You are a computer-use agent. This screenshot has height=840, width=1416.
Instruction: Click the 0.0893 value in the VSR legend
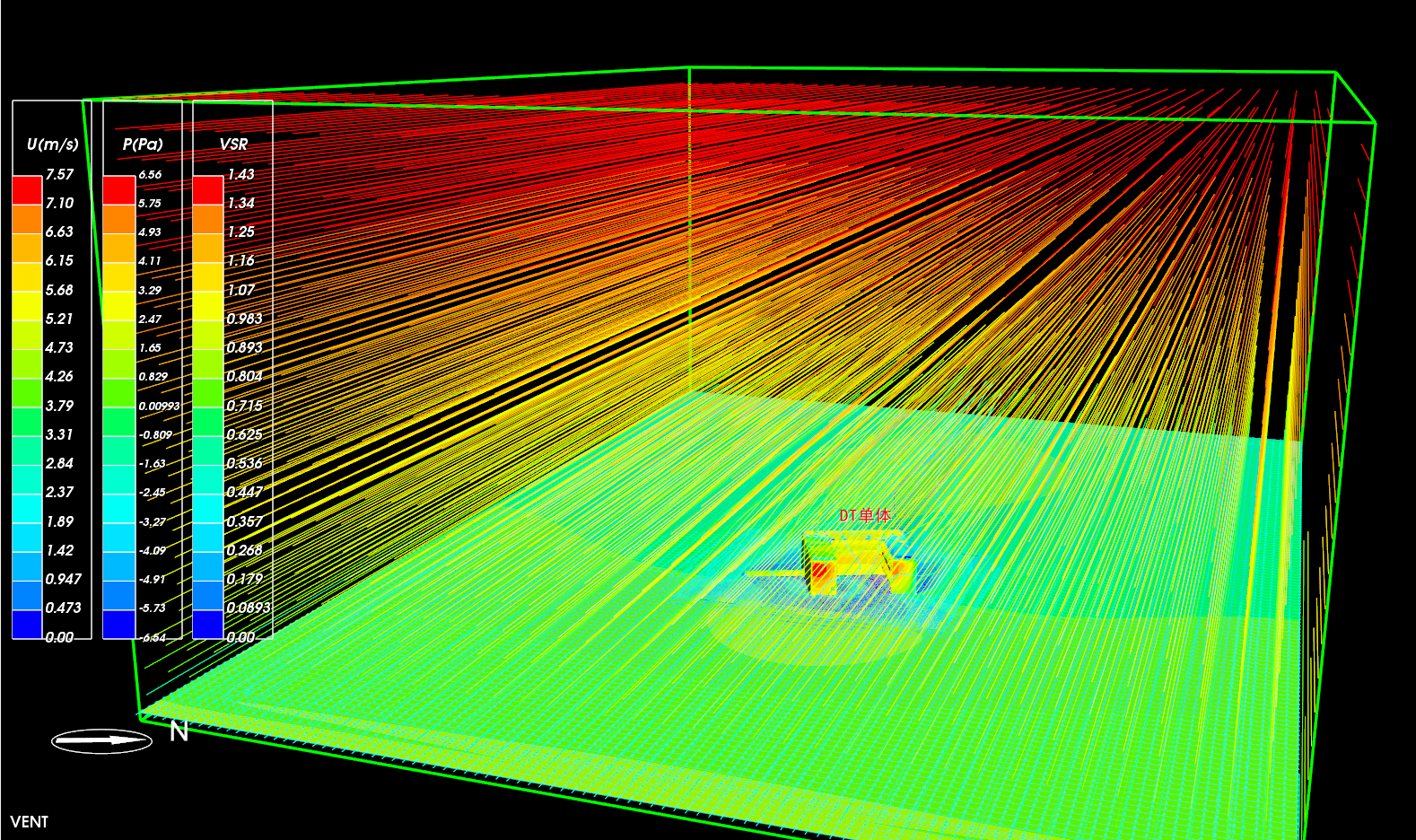point(248,608)
